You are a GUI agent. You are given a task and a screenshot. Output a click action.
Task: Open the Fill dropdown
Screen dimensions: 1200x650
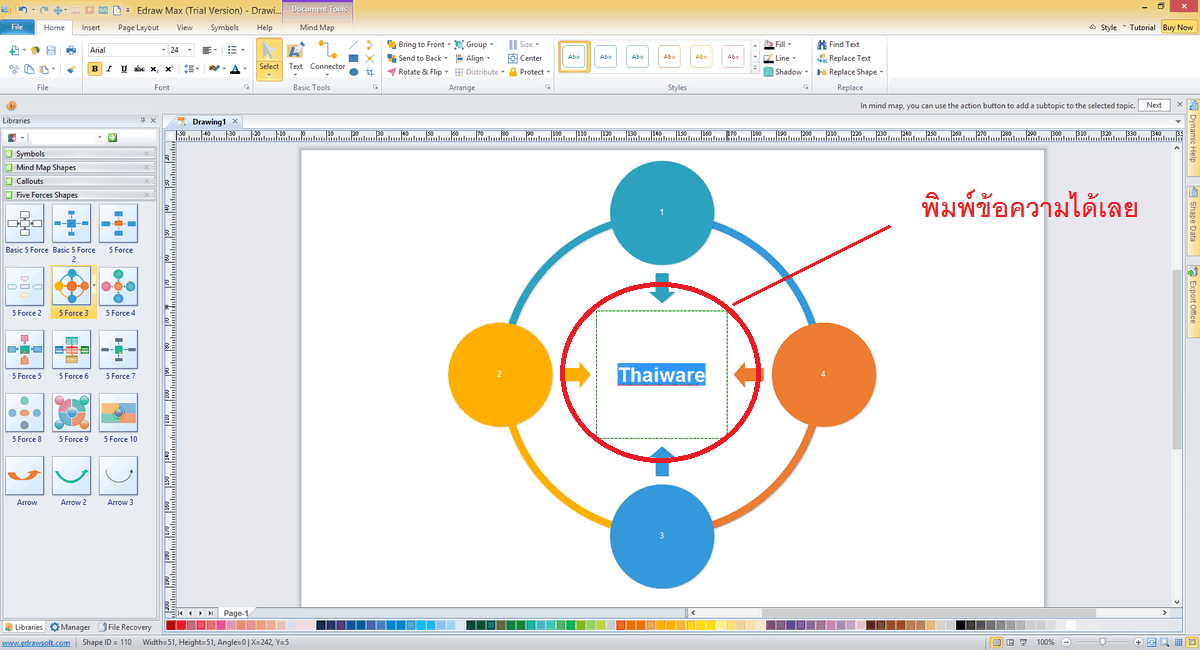click(x=777, y=44)
